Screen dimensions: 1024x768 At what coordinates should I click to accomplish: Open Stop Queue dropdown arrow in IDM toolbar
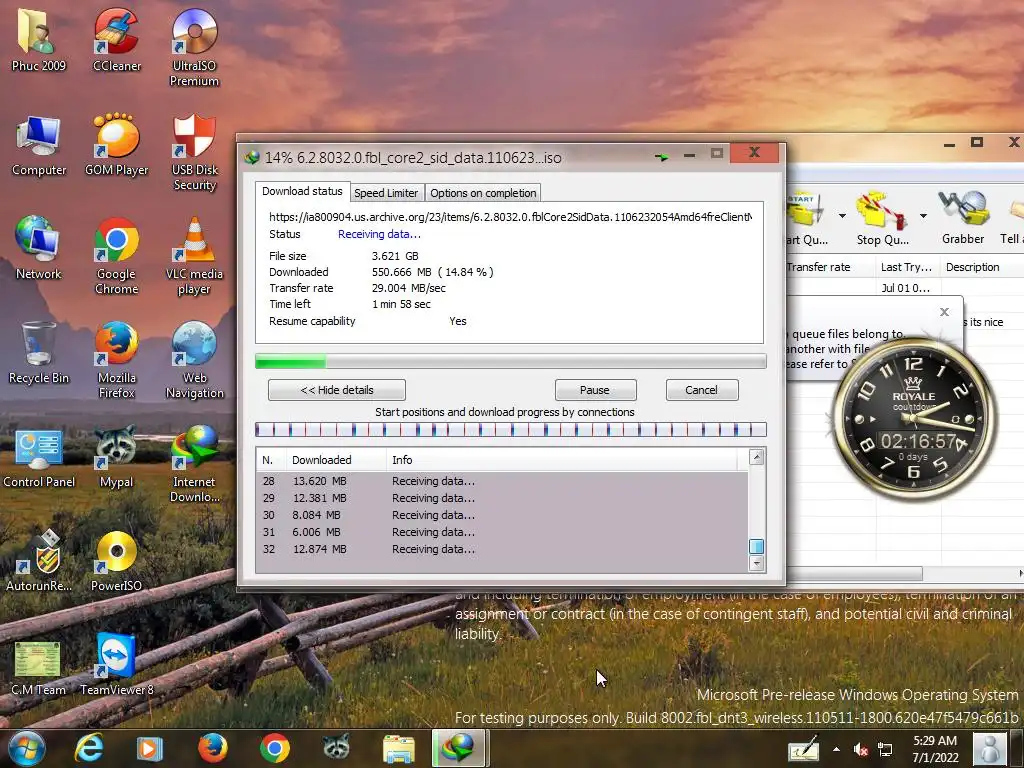923,216
